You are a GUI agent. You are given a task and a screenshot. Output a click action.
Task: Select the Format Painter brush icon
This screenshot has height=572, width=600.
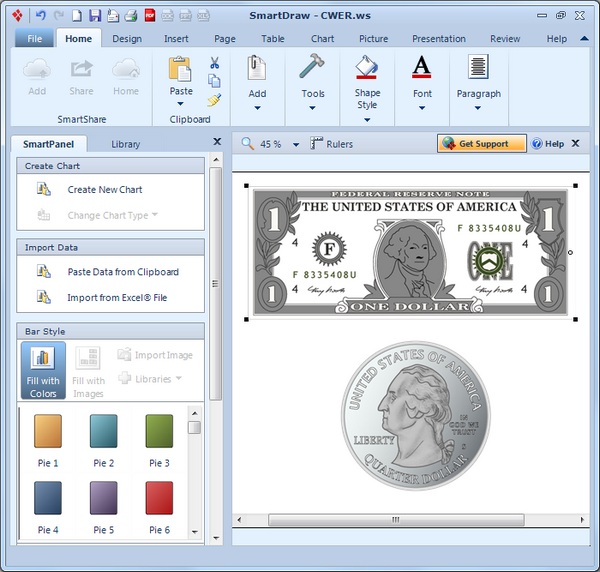tap(214, 100)
